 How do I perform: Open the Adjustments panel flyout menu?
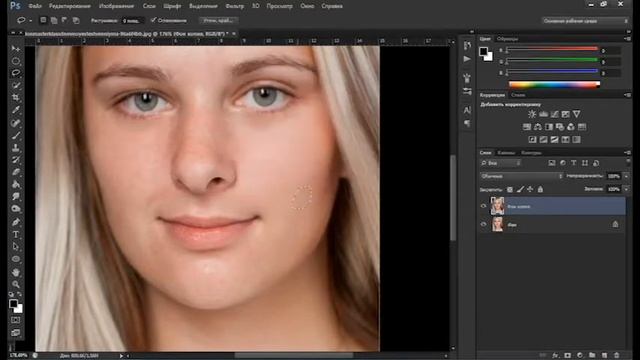[x=627, y=95]
